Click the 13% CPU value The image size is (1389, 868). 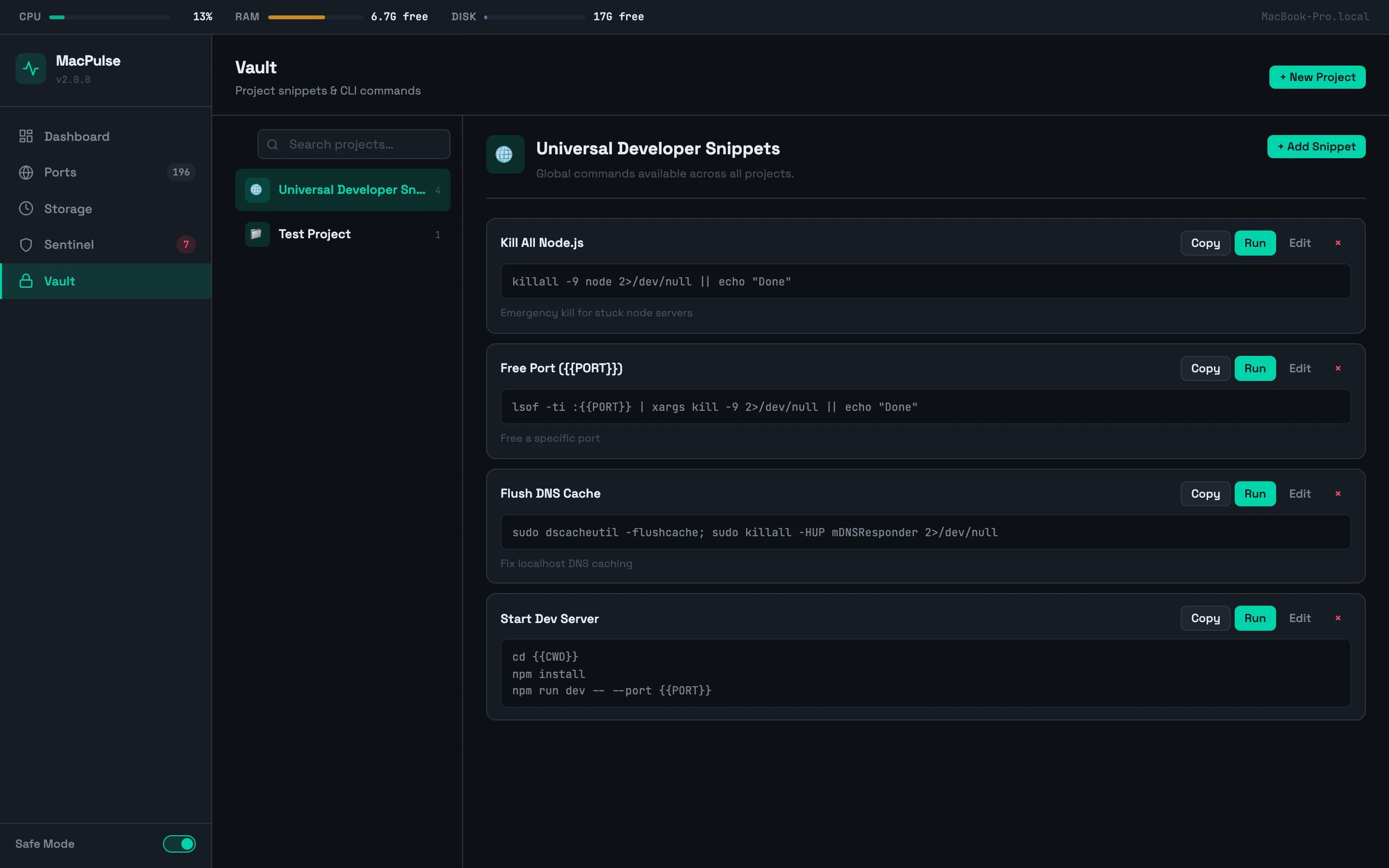coord(203,17)
